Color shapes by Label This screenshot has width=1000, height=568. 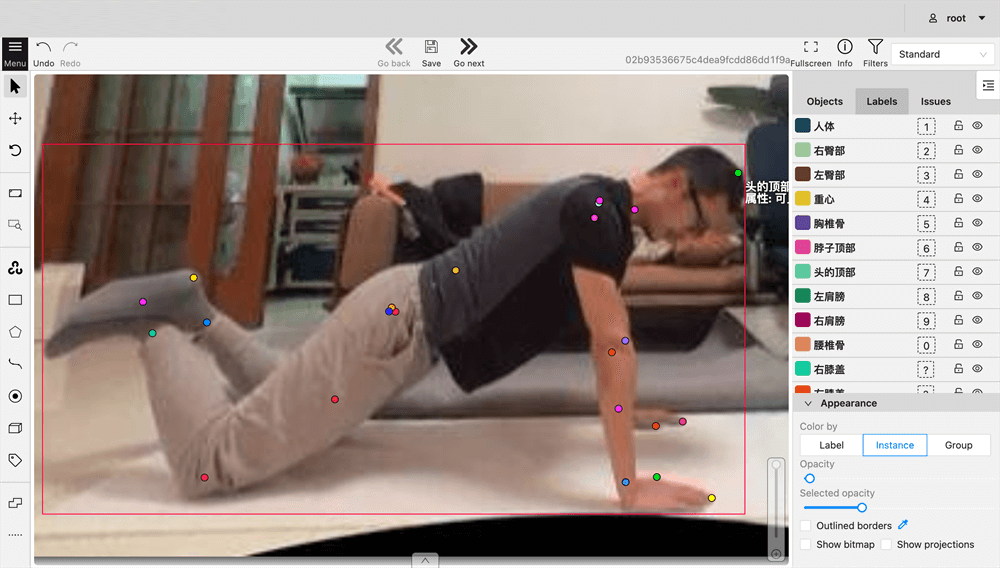831,445
